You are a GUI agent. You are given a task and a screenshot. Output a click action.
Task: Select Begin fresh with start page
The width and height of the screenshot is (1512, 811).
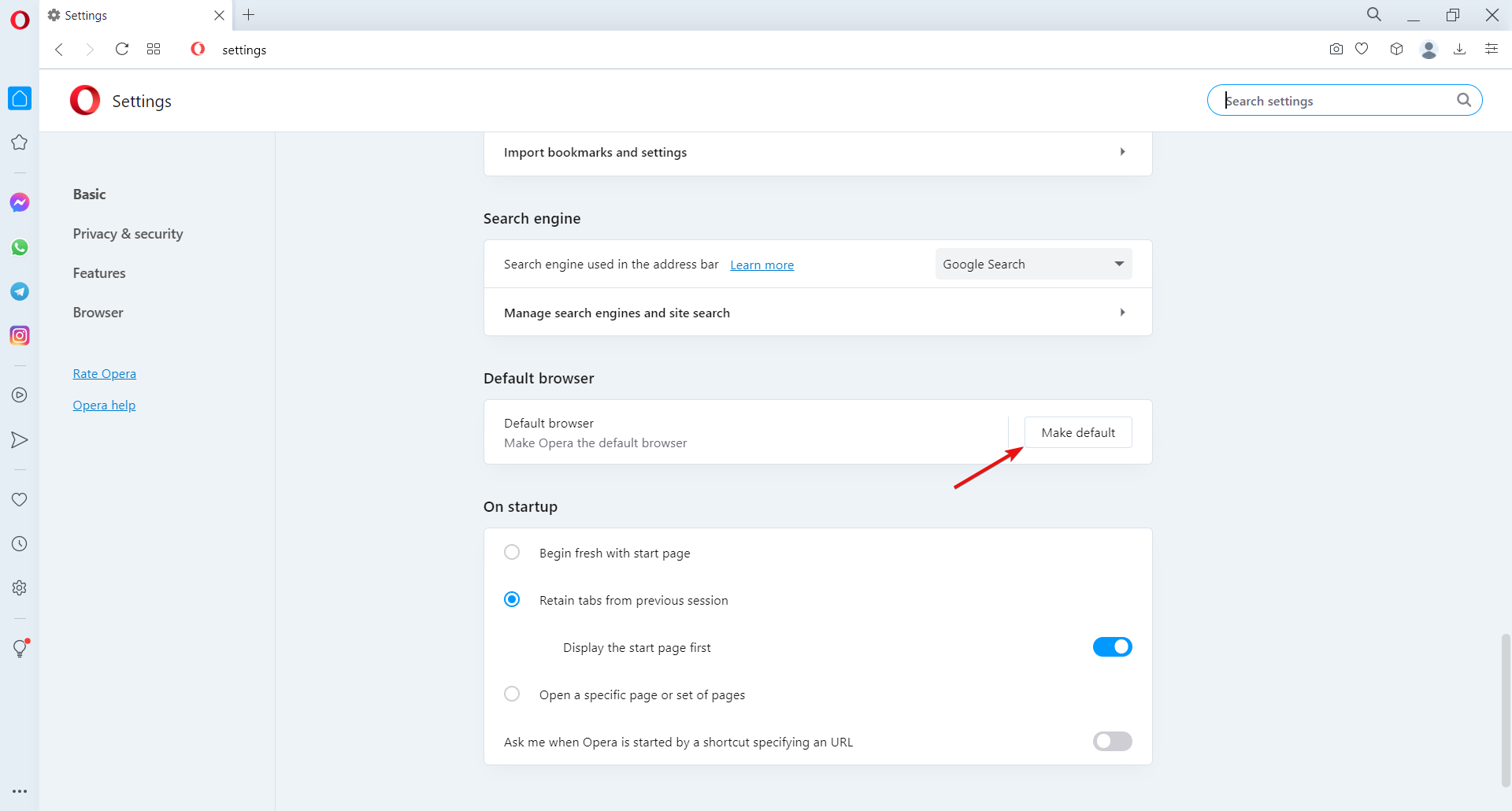click(x=512, y=553)
